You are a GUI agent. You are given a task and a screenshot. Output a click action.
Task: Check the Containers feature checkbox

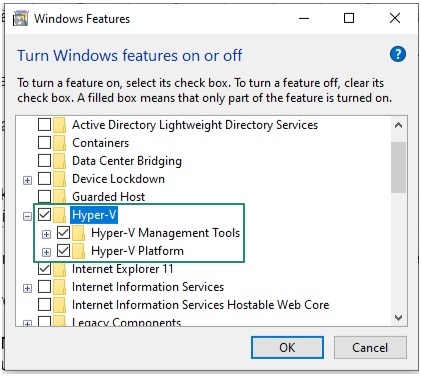coord(44,143)
